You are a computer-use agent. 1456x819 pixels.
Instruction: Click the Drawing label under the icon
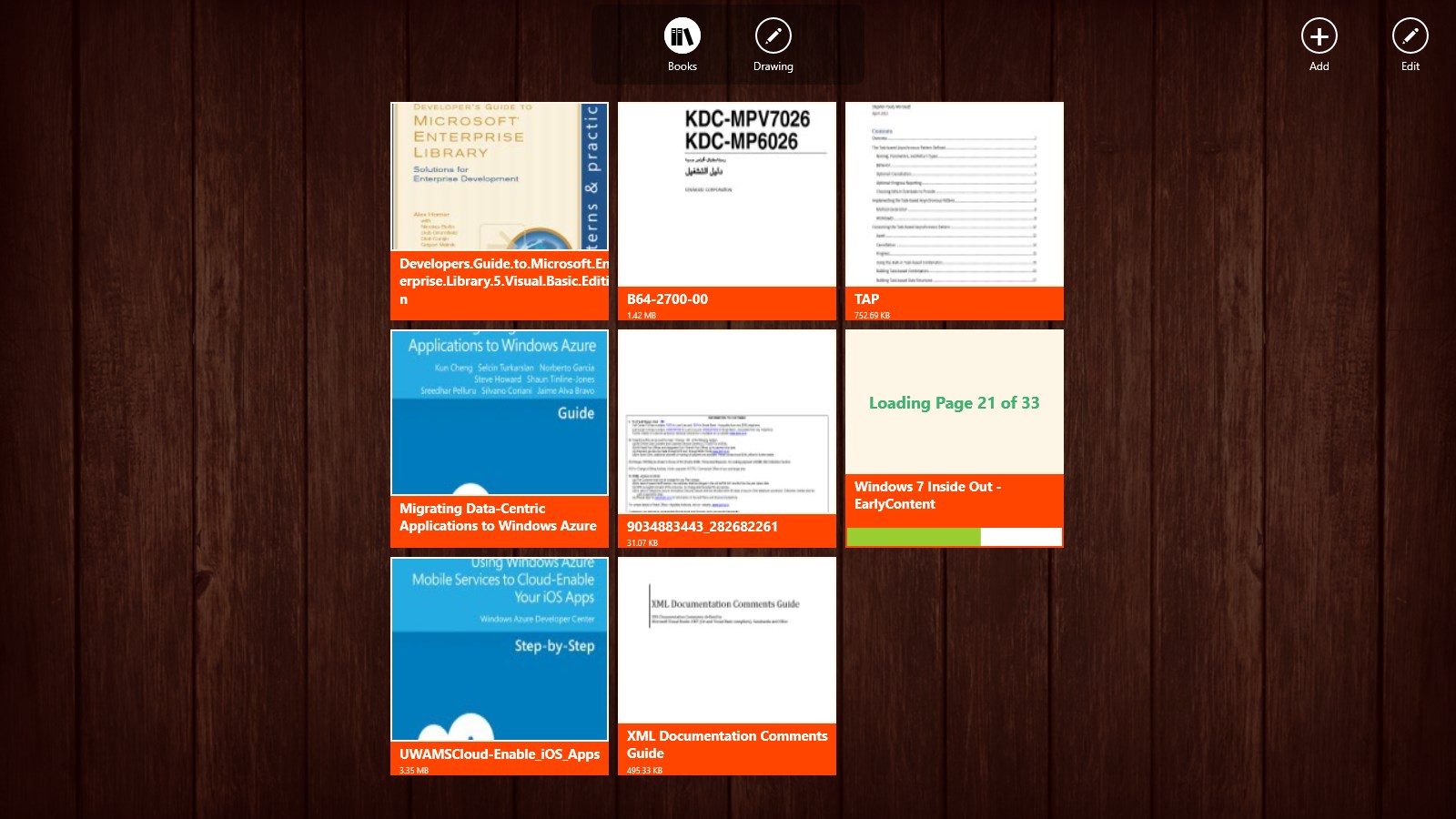coord(773,66)
